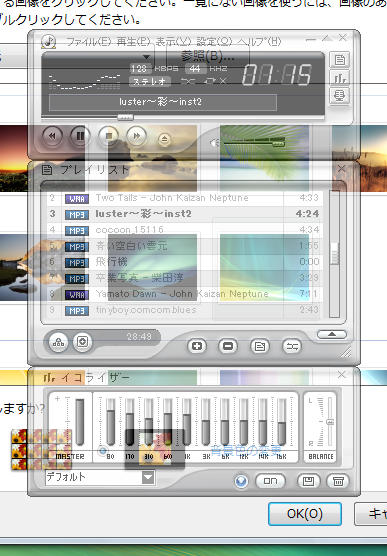The height and width of the screenshot is (556, 387).
Task: Collapse the playlist with the up arrow button
Action: coord(332,334)
